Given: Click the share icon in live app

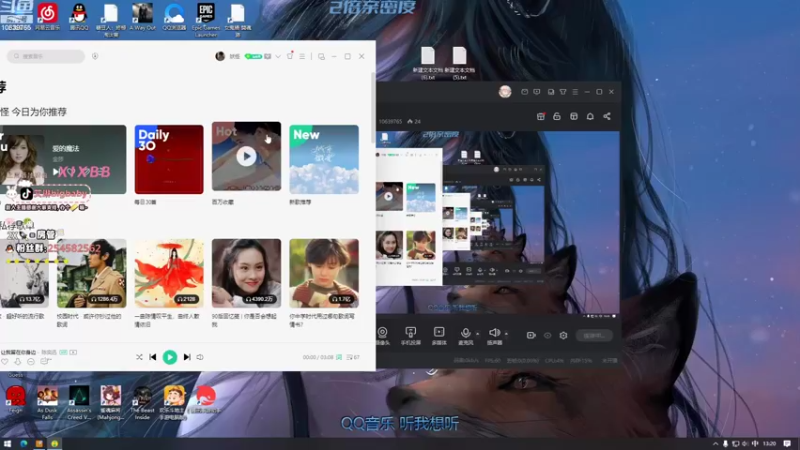Looking at the screenshot, I should tap(607, 116).
